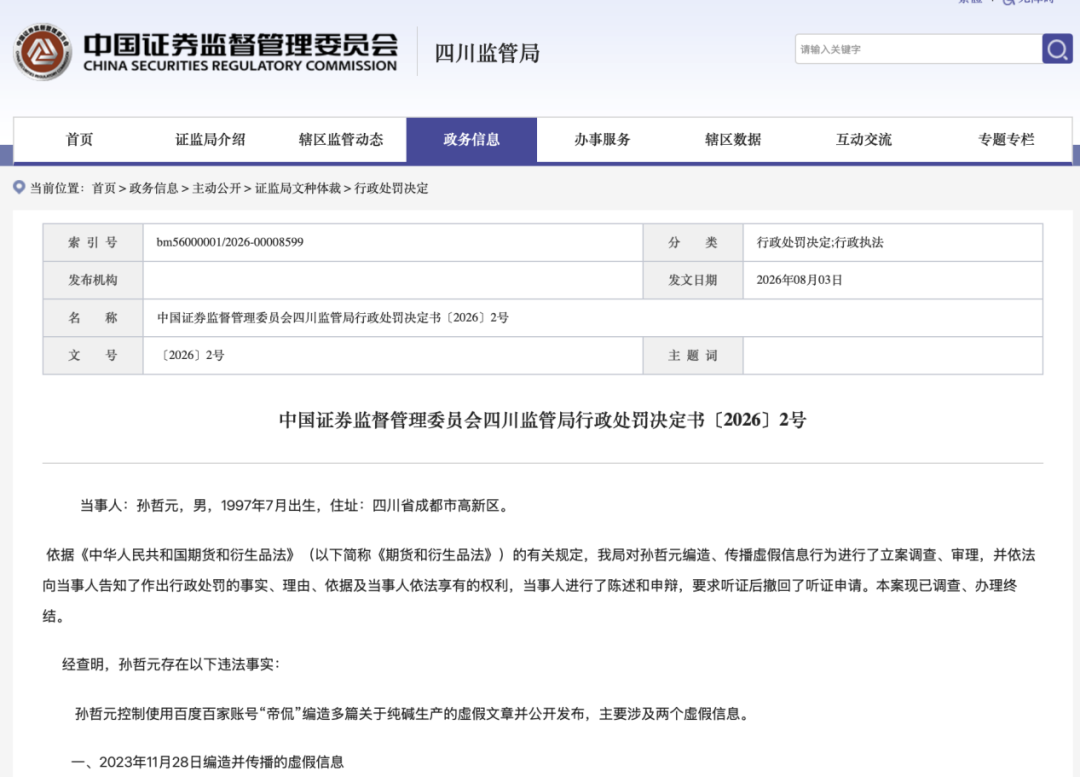Click the 行政处罚决定;行政执法 category cell
Image resolution: width=1080 pixels, height=777 pixels.
893,242
